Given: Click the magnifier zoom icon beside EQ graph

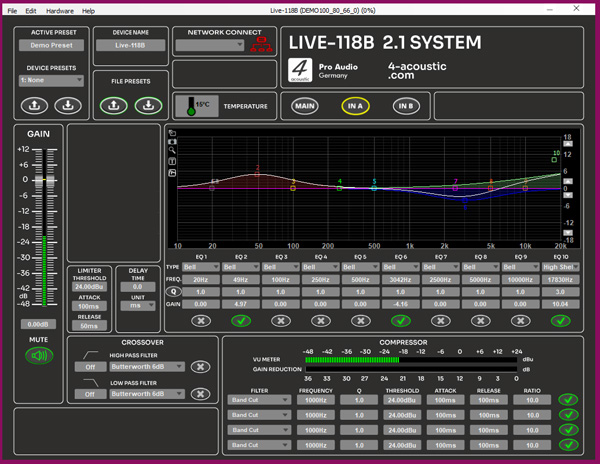Looking at the screenshot, I should pos(172,150).
